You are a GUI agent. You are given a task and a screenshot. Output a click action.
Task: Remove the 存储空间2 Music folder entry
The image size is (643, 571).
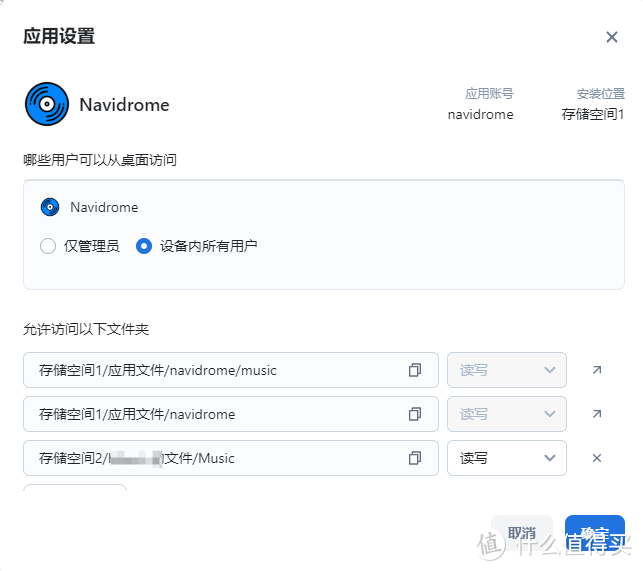[x=597, y=458]
